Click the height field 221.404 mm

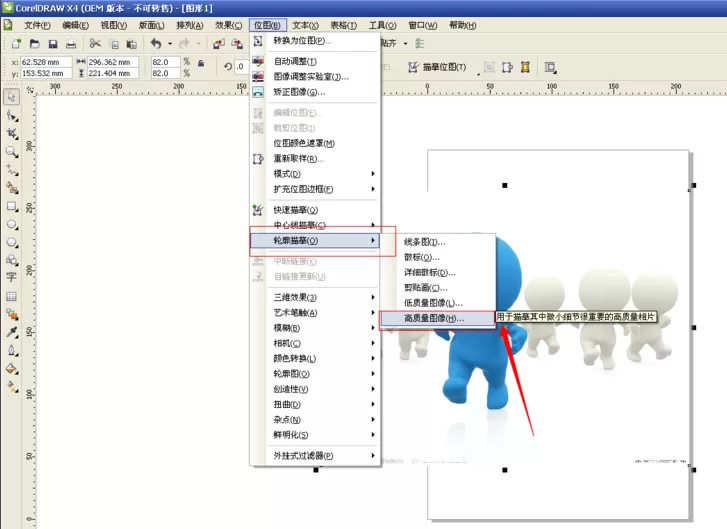[x=113, y=73]
